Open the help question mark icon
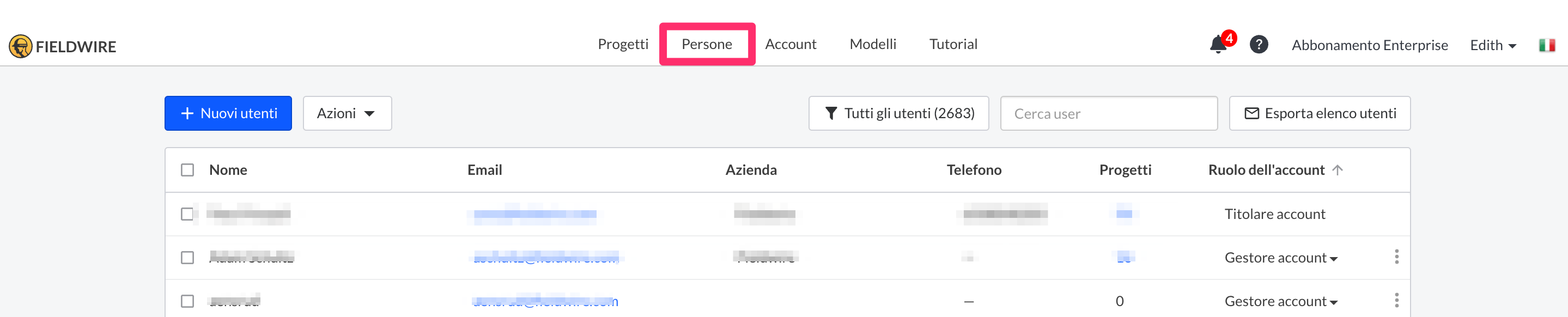 click(1258, 45)
